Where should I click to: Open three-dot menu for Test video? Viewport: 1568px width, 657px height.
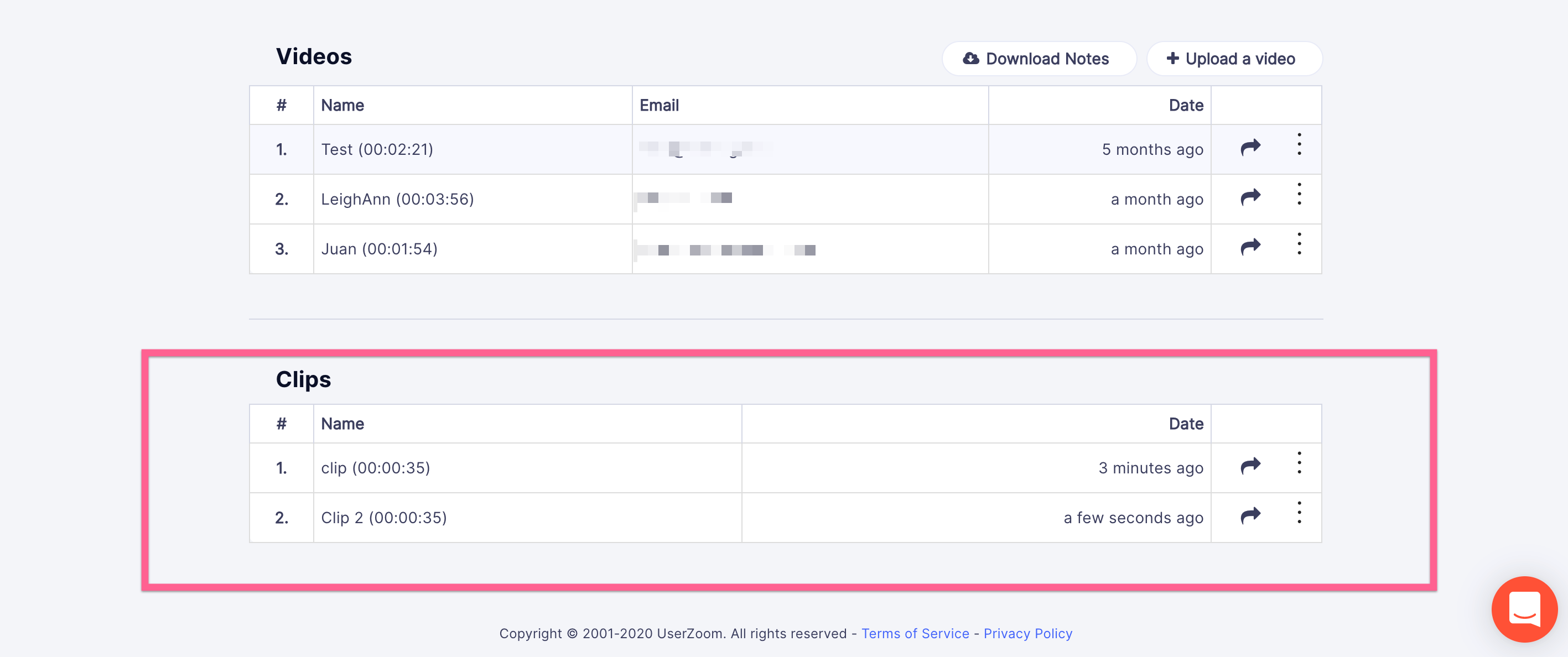coord(1299,144)
